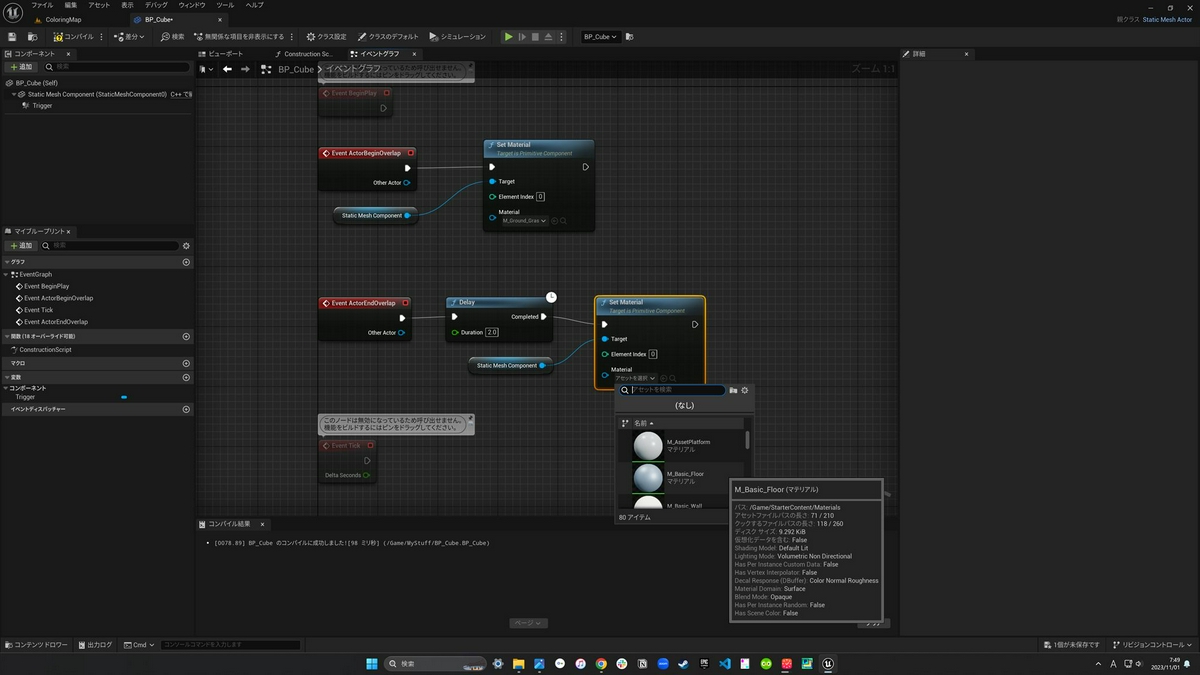Click the eject playback icon
The height and width of the screenshot is (675, 1200).
(x=548, y=37)
